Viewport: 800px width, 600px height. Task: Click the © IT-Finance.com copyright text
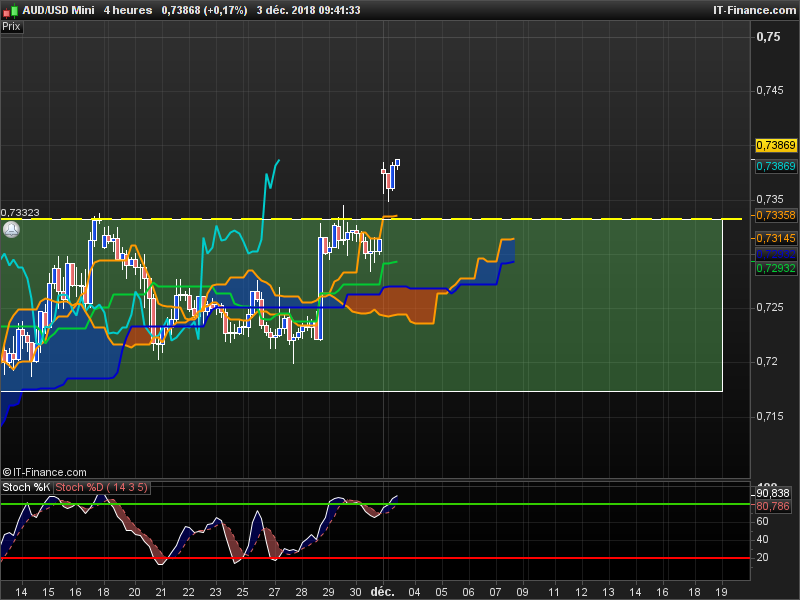tap(44, 472)
